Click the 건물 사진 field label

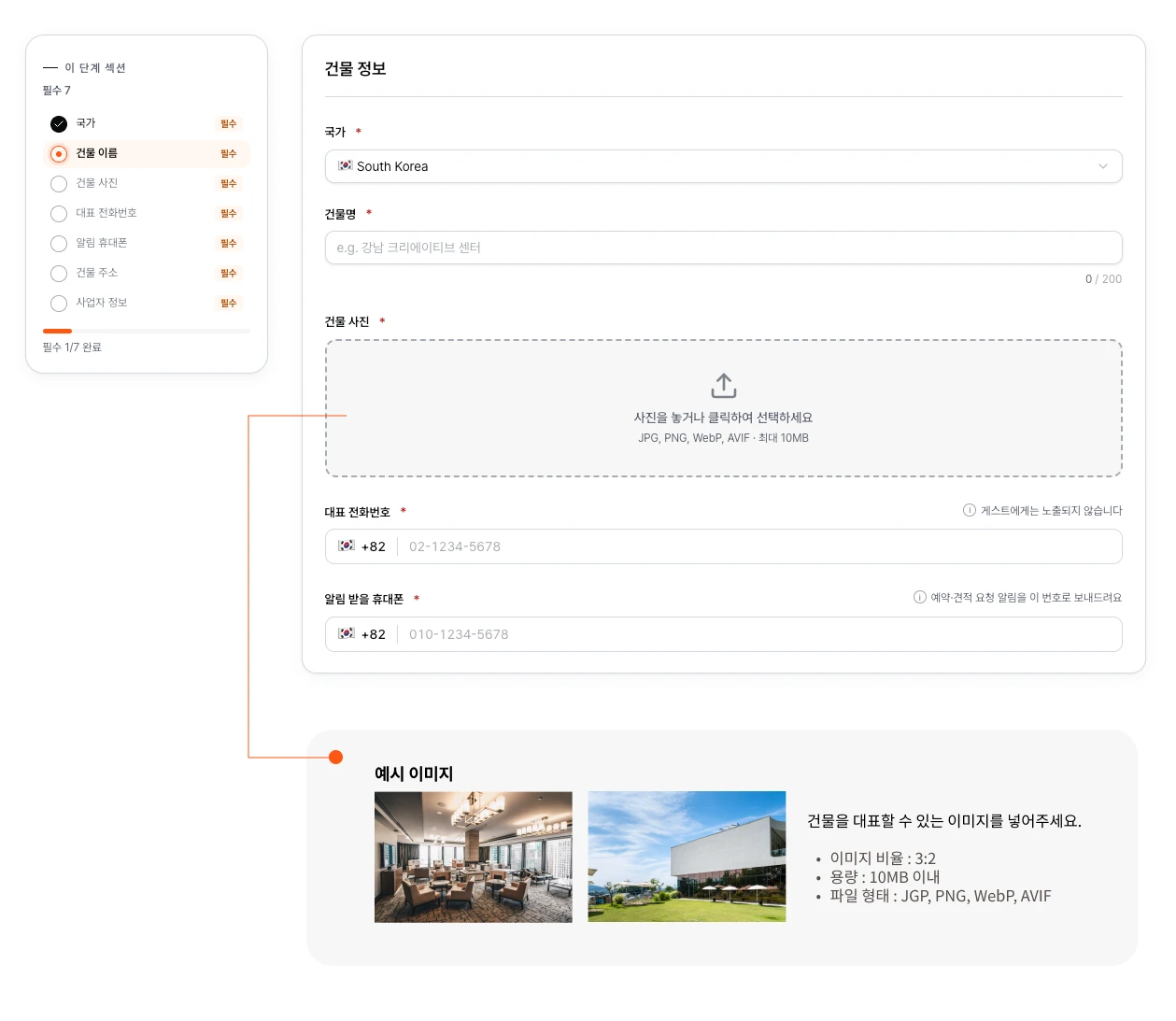click(x=347, y=321)
